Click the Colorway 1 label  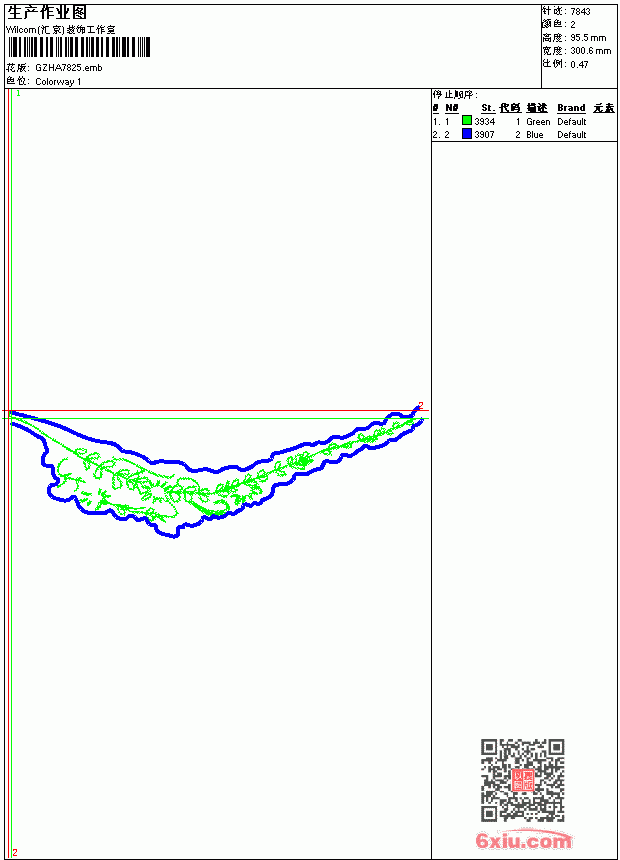[x=58, y=82]
